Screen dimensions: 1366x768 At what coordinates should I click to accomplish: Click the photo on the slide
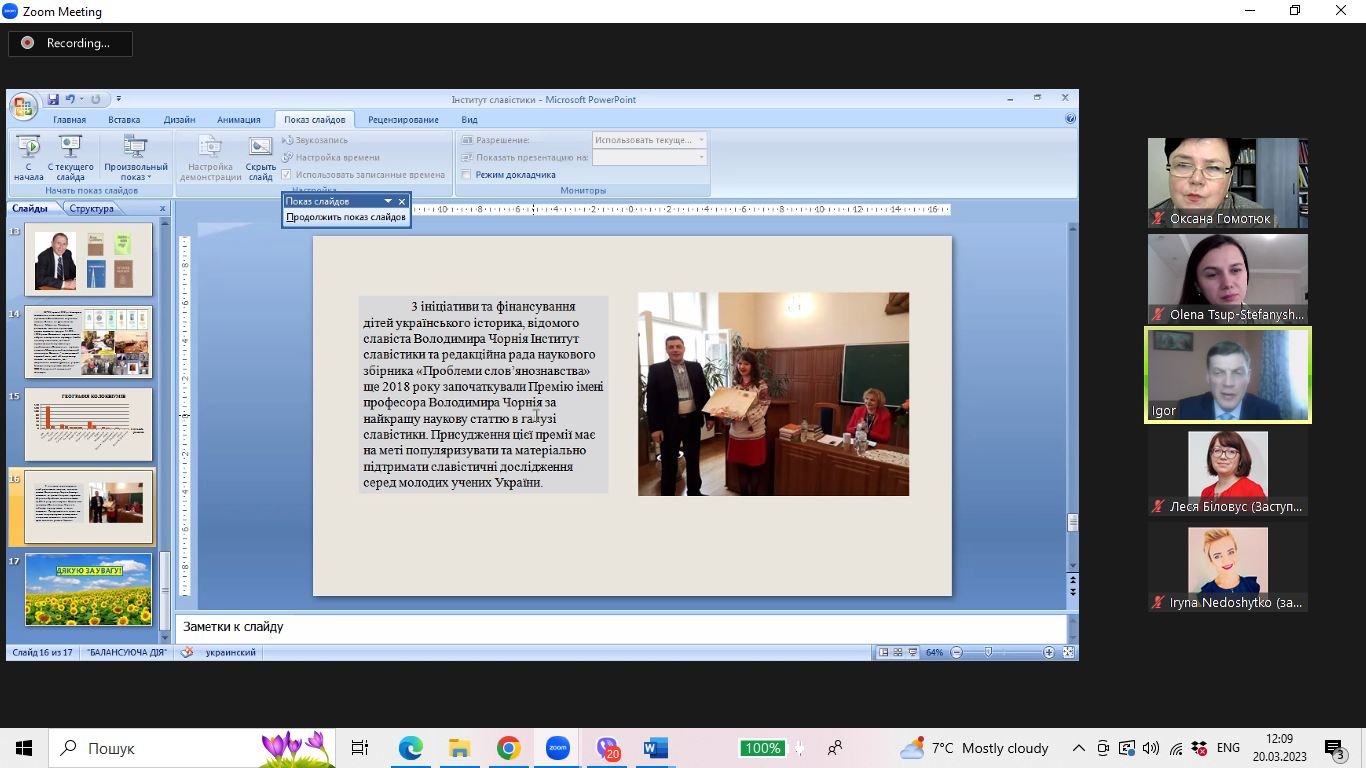773,394
